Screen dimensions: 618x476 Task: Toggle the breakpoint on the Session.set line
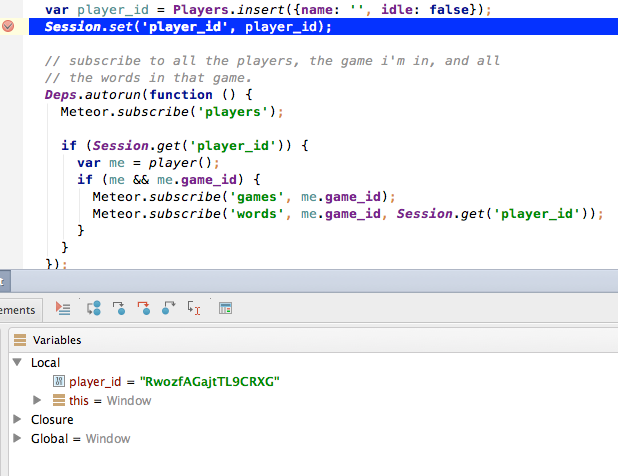pos(8,26)
